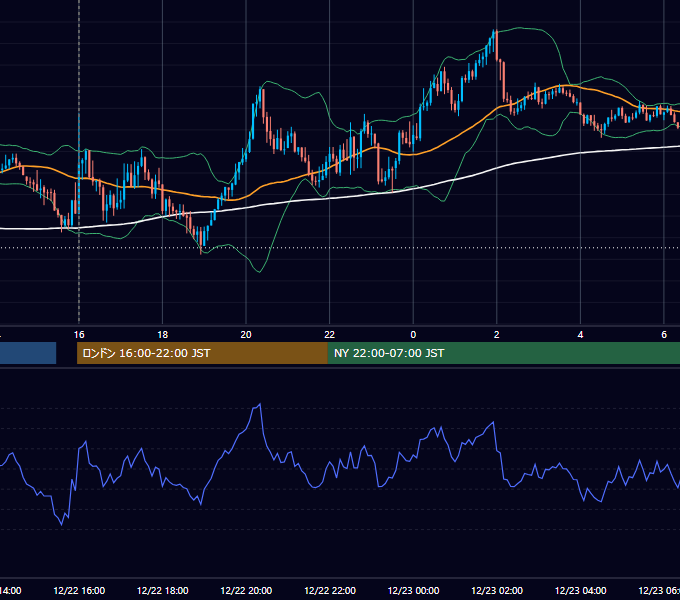Screen dimensions: 680x600
Task: Click the 2 hour label on chart axis
Action: [497, 335]
